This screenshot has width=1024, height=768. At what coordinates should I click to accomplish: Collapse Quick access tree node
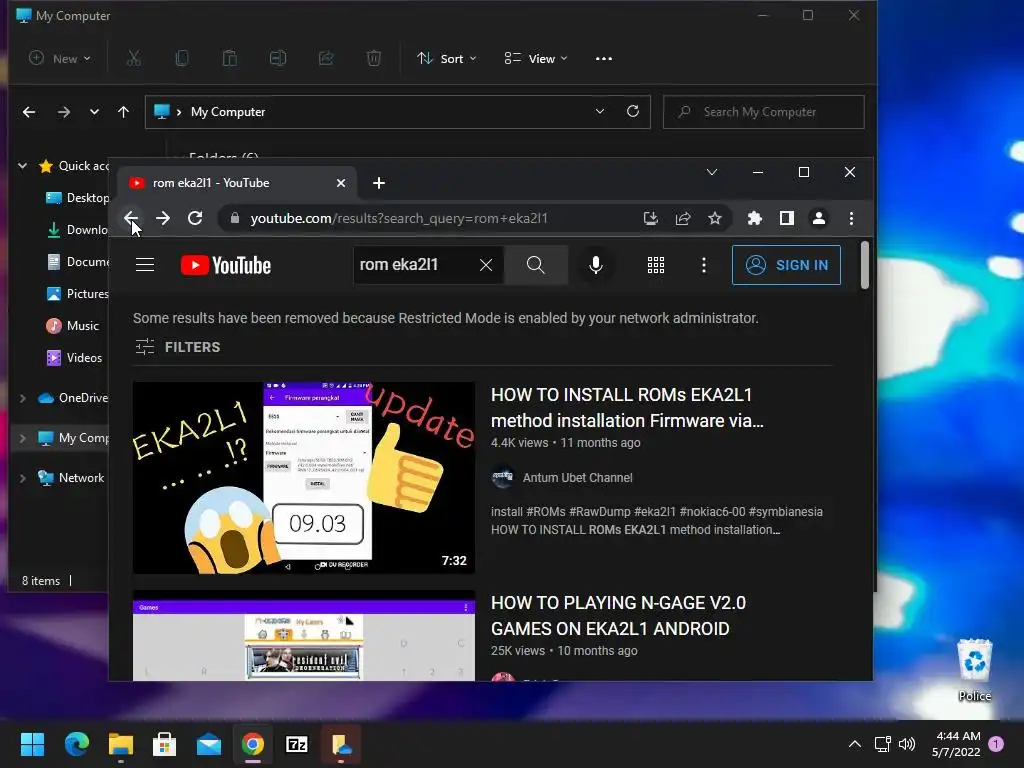click(x=23, y=166)
